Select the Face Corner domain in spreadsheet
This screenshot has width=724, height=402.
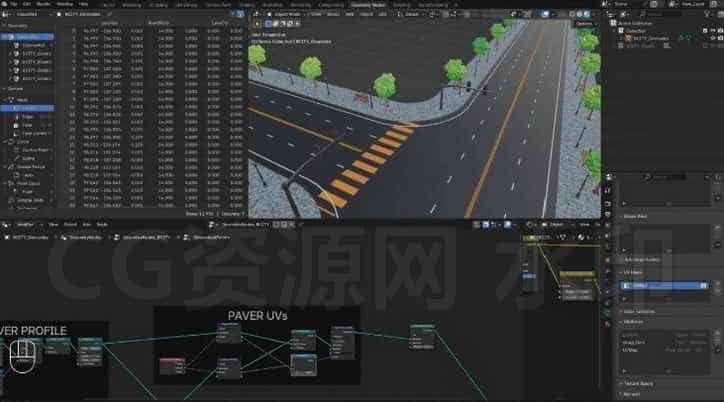tap(32, 133)
